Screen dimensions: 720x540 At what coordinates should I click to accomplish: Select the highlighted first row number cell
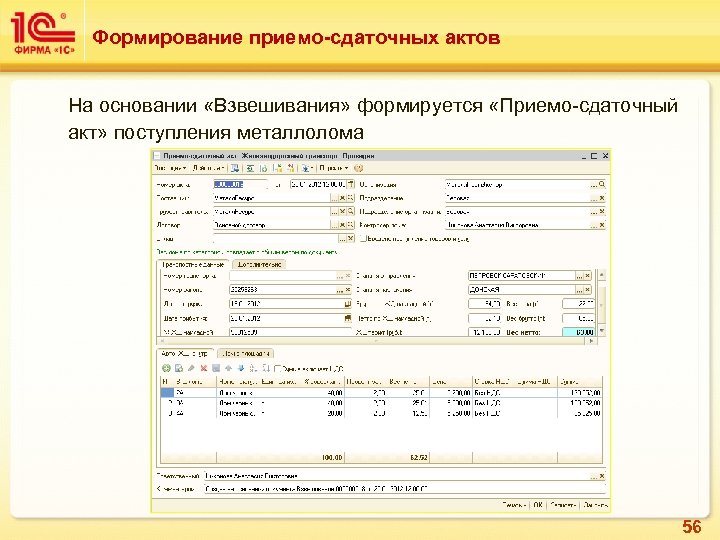point(167,393)
